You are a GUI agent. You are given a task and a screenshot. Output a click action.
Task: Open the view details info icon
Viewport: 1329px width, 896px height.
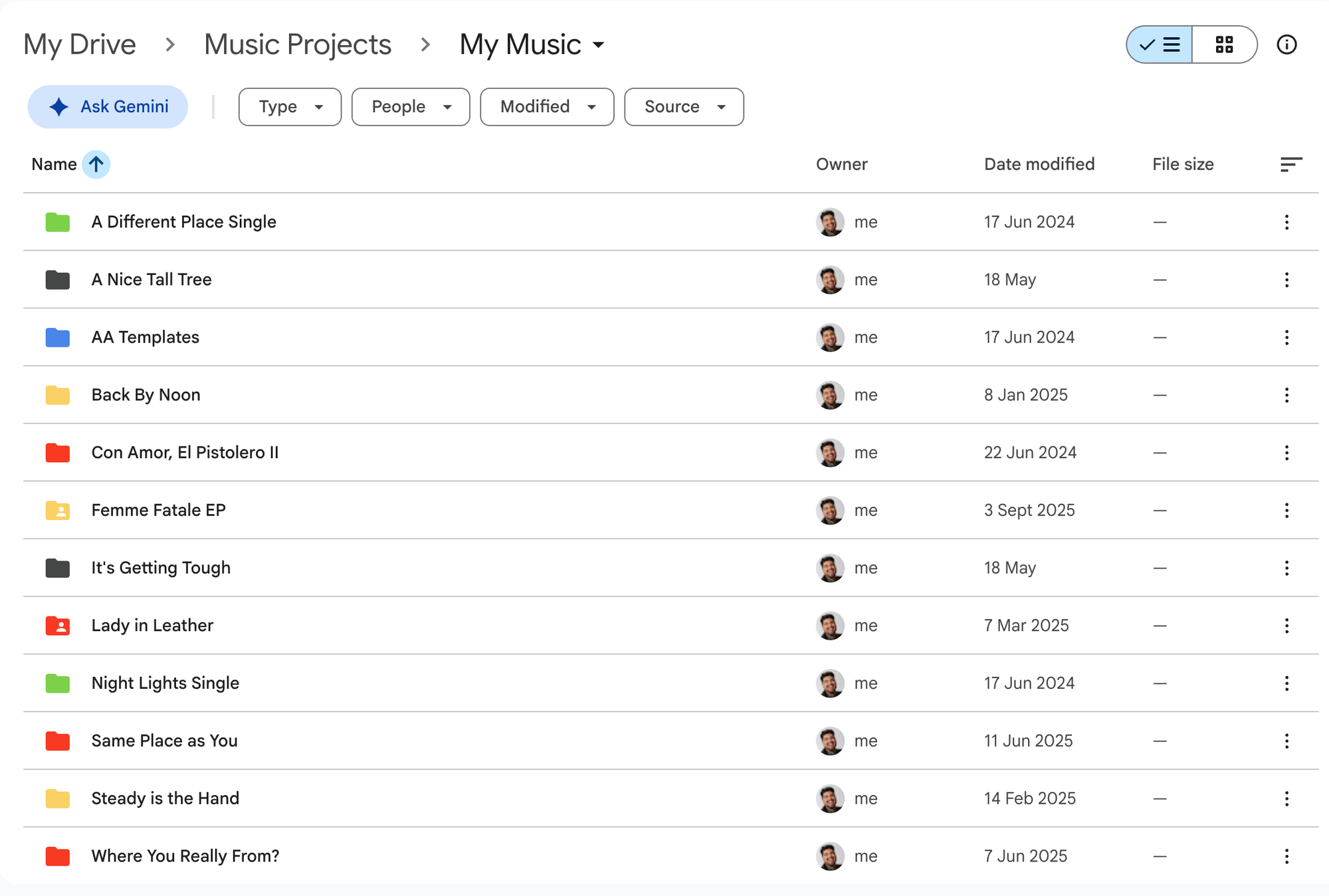coord(1286,45)
